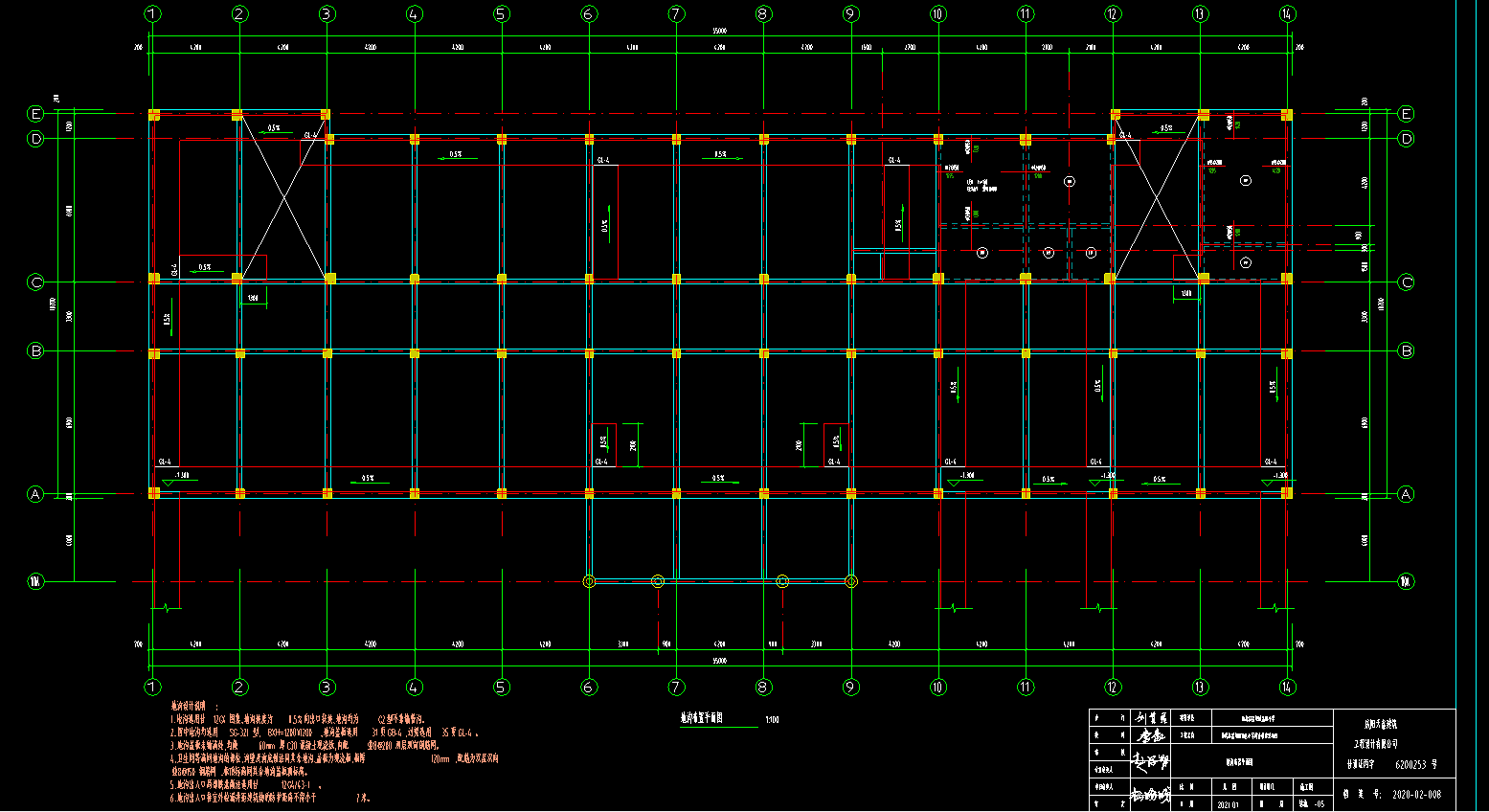Click axis bubble D on the left side
Screen dimensions: 1489x812
(x=36, y=139)
